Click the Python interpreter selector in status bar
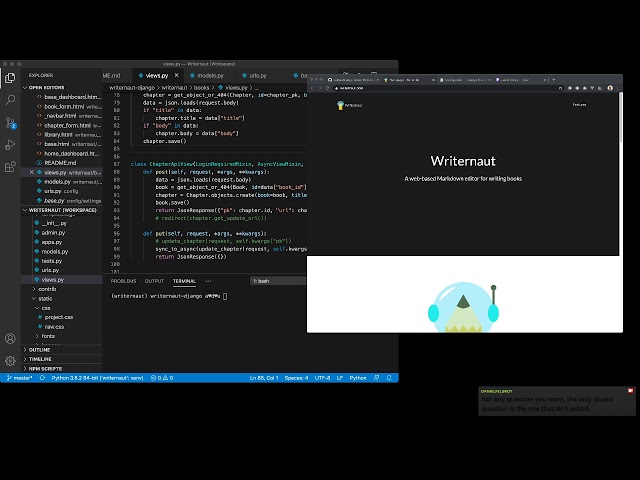The image size is (640, 480). coord(97,378)
